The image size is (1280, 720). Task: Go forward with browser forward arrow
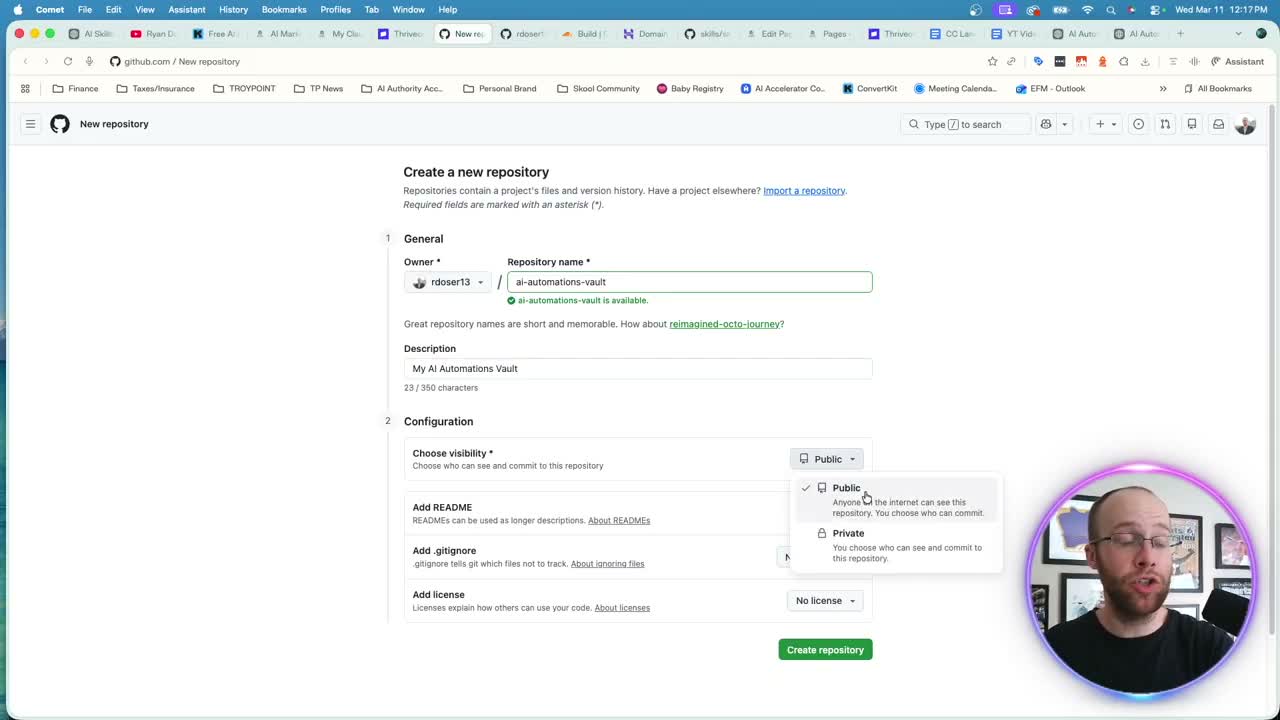pos(46,61)
